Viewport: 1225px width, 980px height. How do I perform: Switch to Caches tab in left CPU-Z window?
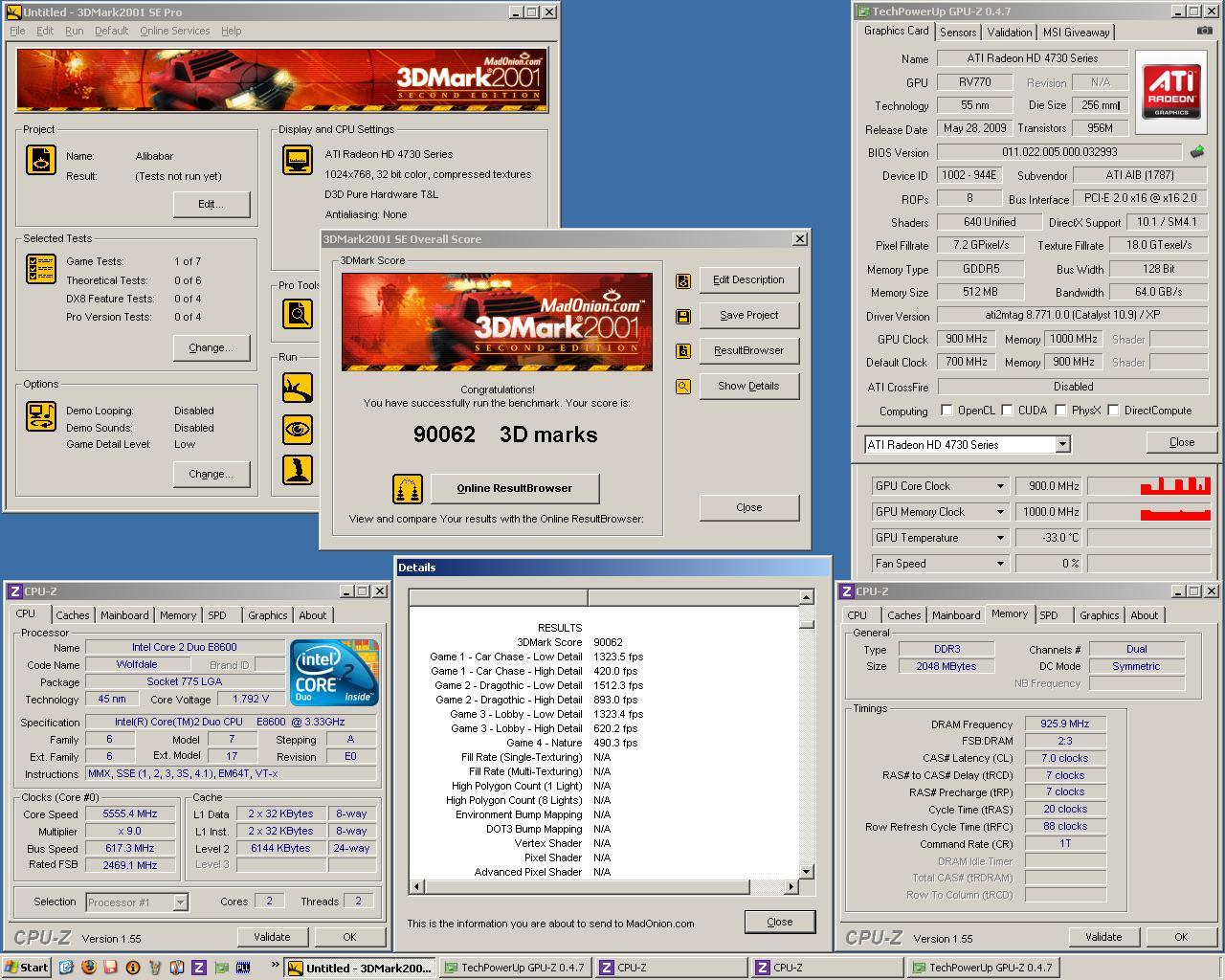point(73,615)
